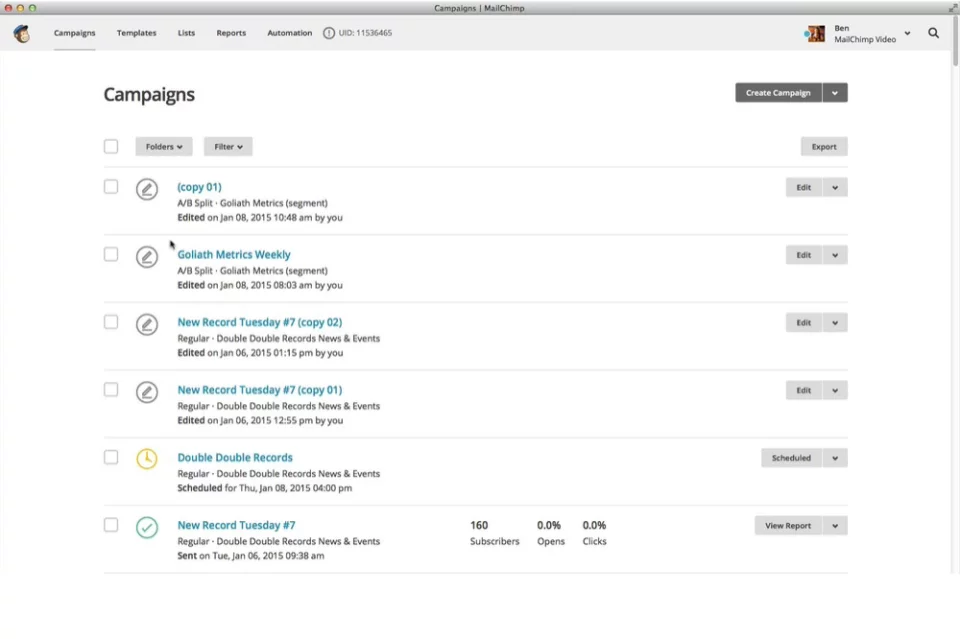The height and width of the screenshot is (639, 960).
Task: Click the pencil icon beside (copy 01)
Action: click(147, 188)
